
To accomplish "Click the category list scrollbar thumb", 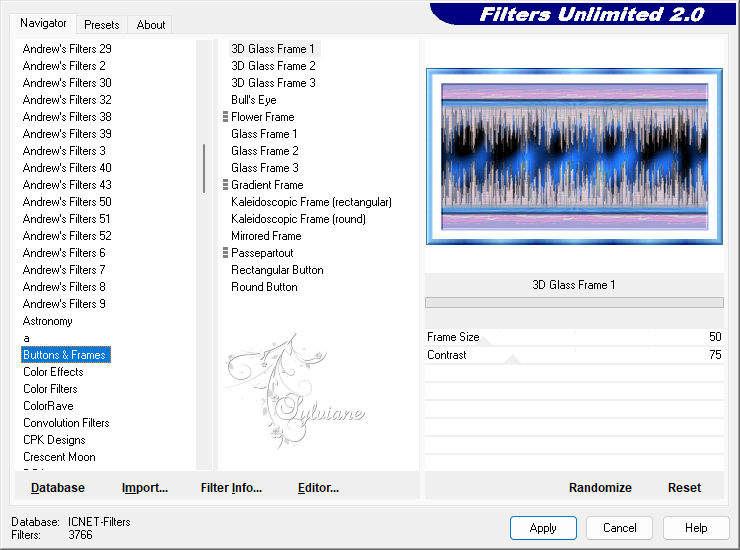I will pos(204,168).
